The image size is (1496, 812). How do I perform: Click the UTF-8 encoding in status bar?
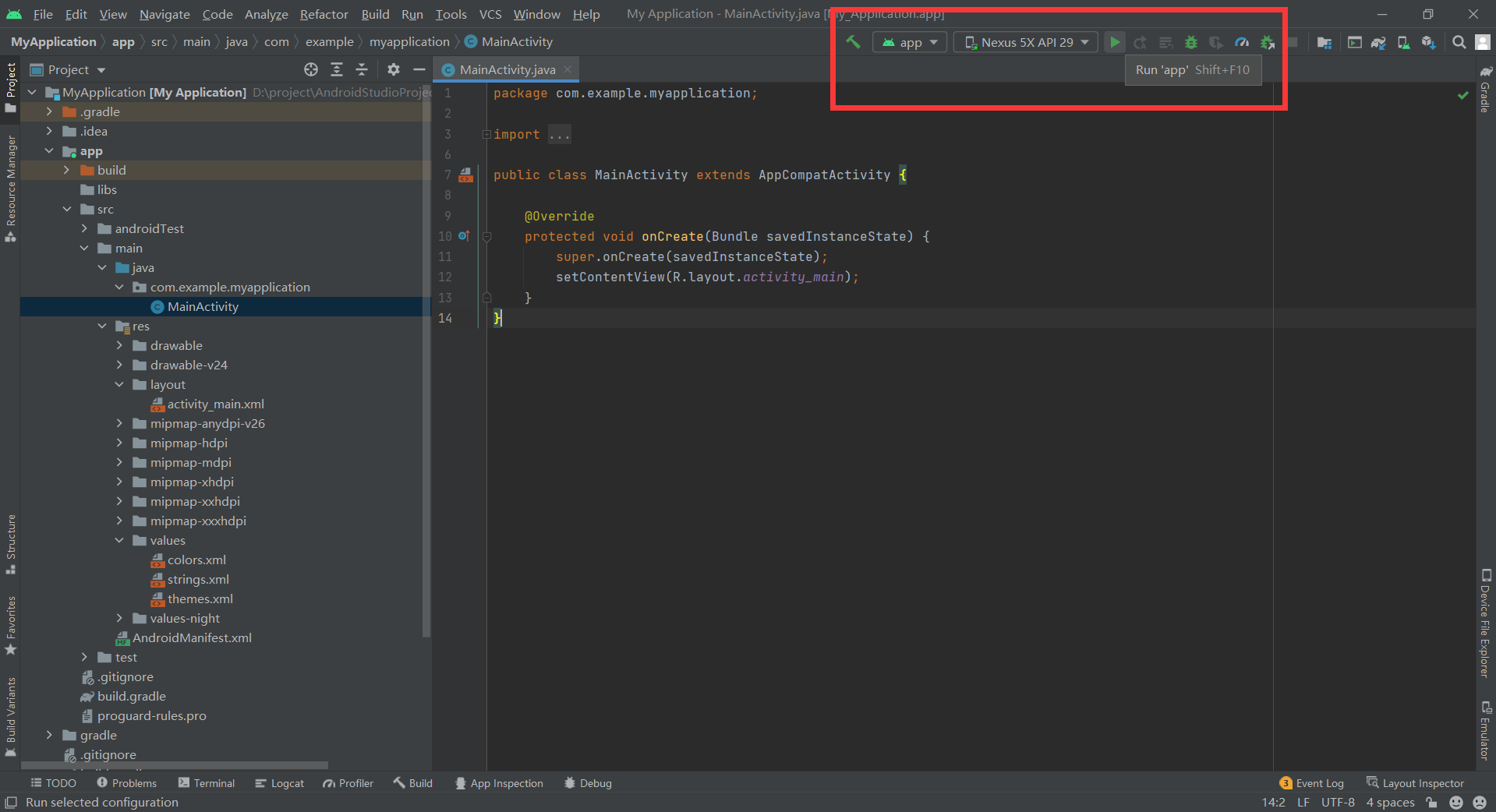click(x=1338, y=802)
